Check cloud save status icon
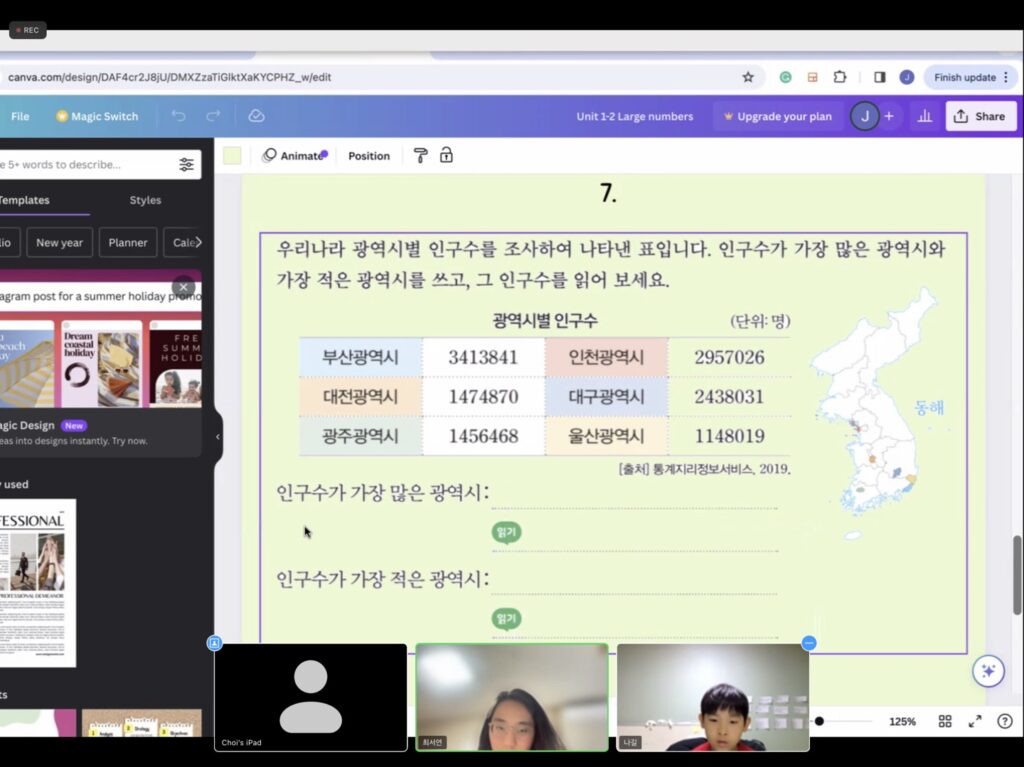 pos(256,116)
